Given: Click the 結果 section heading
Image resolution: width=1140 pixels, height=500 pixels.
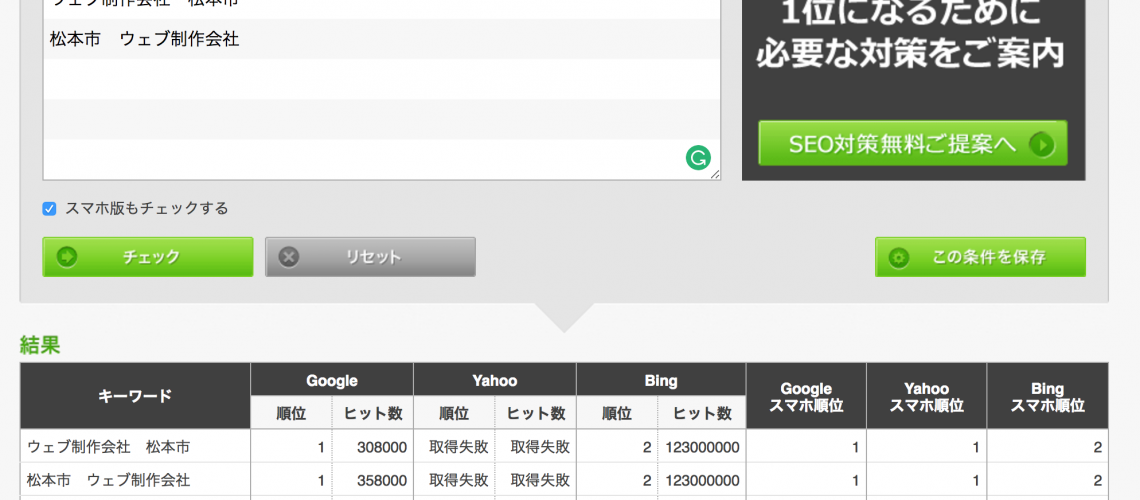Looking at the screenshot, I should pyautogui.click(x=40, y=345).
